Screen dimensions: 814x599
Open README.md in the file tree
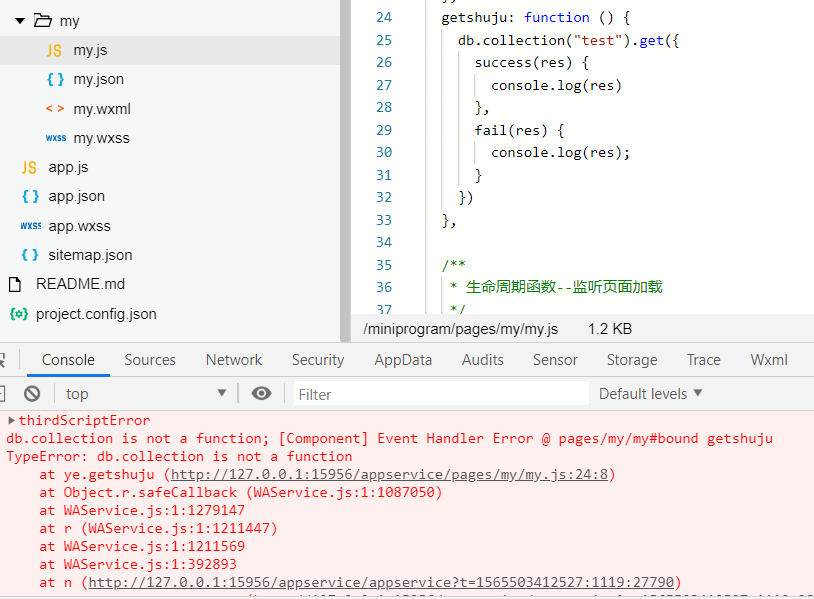point(80,284)
